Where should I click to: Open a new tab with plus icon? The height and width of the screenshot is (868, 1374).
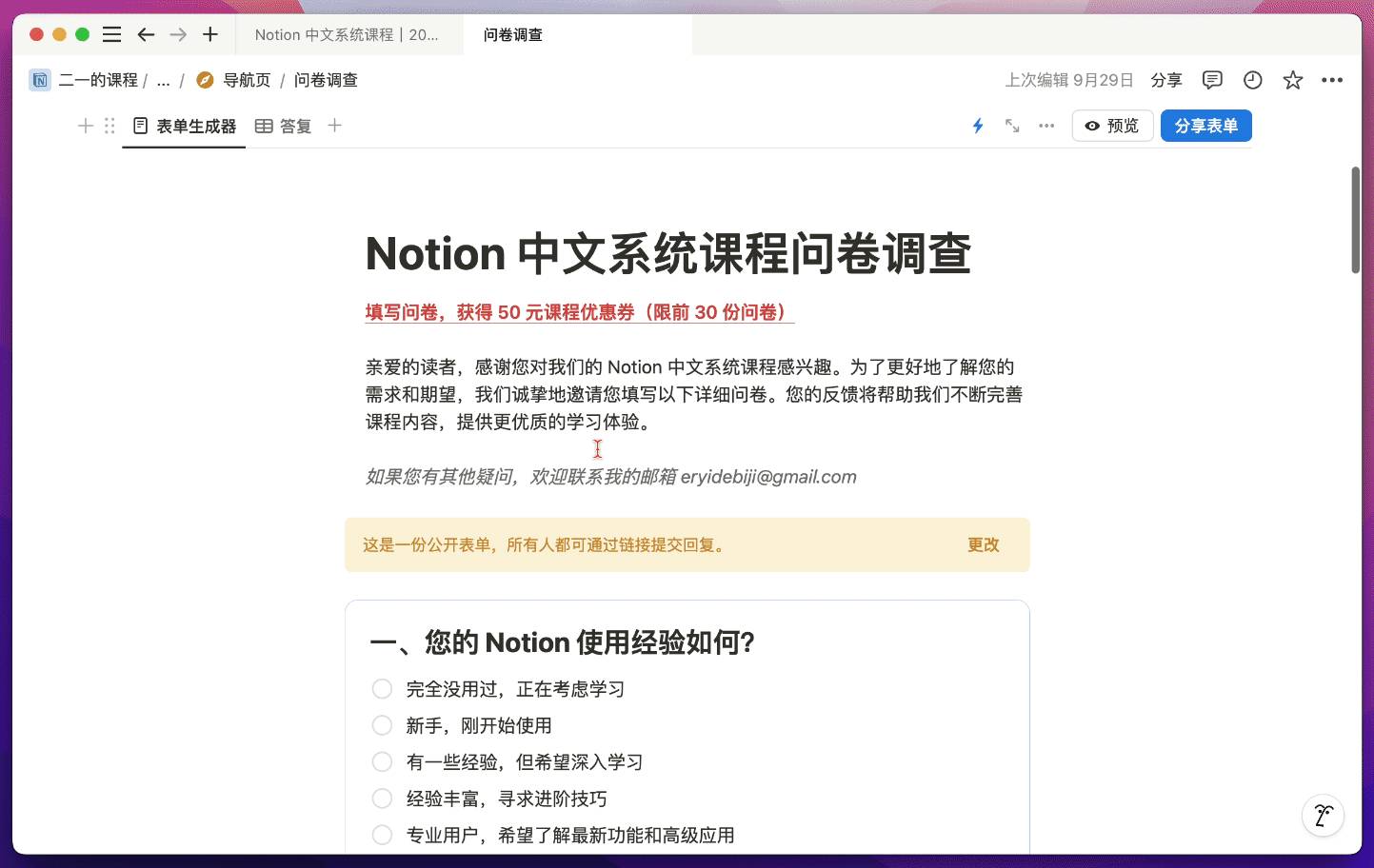click(x=210, y=34)
